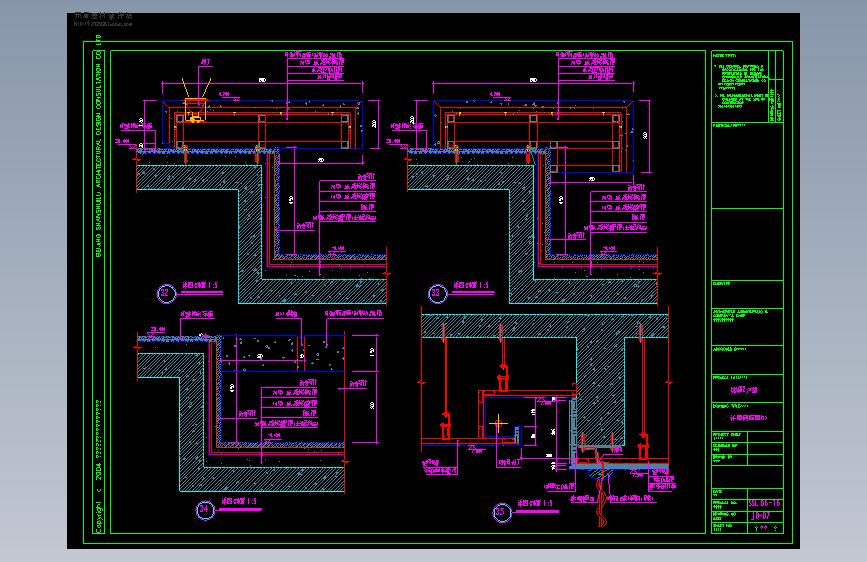Pick the yellow spotlight fixture in detail 32
This screenshot has height=562, width=867.
[x=195, y=110]
